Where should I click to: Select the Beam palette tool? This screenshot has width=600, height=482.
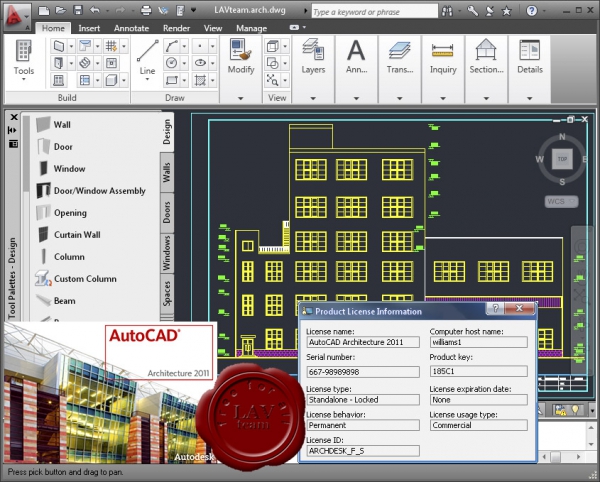[x=56, y=301]
